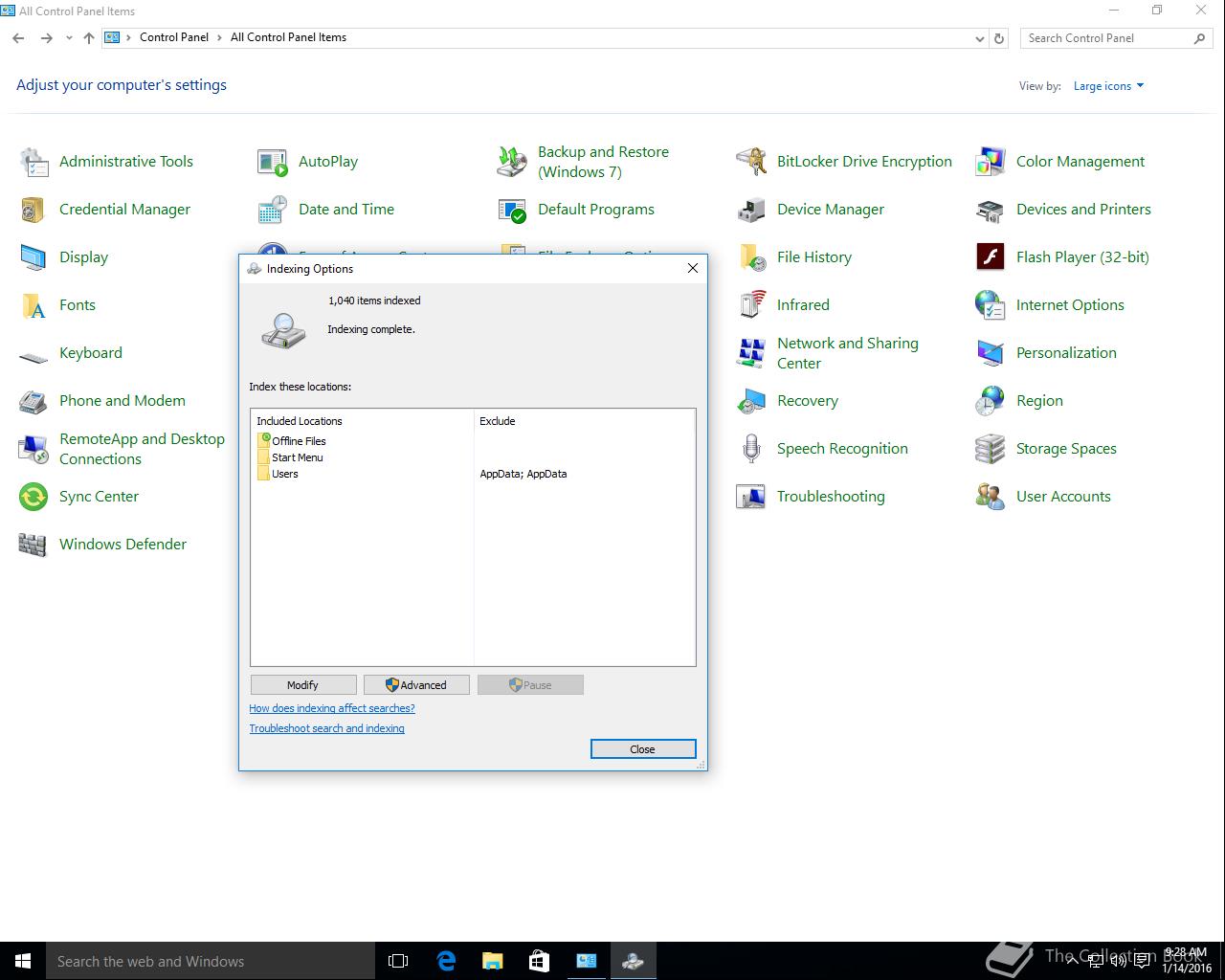Open 'Troubleshoot search and indexing' link

click(326, 728)
